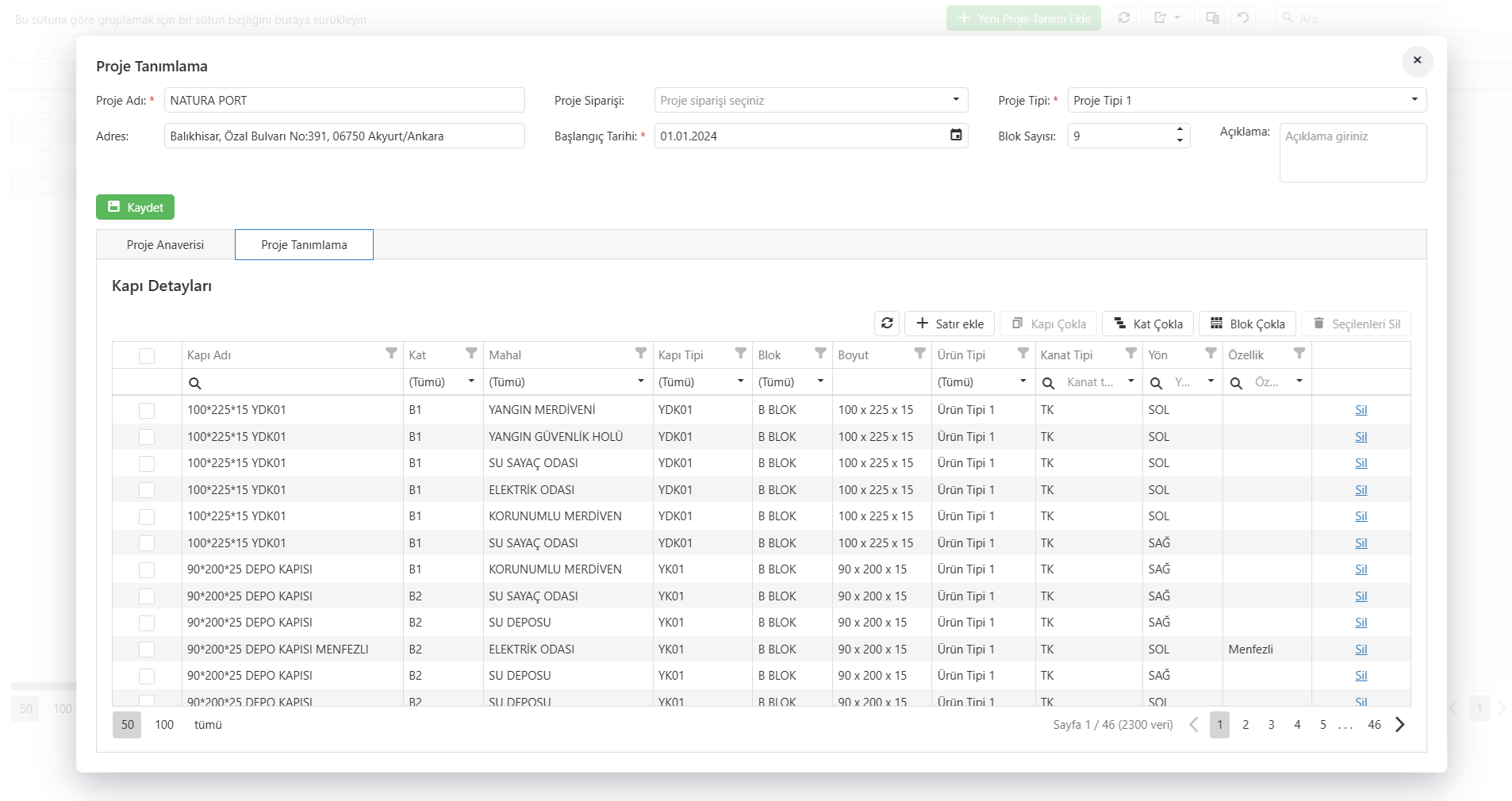Set page size to 100 in dialog
The image size is (1512, 801).
(x=164, y=725)
